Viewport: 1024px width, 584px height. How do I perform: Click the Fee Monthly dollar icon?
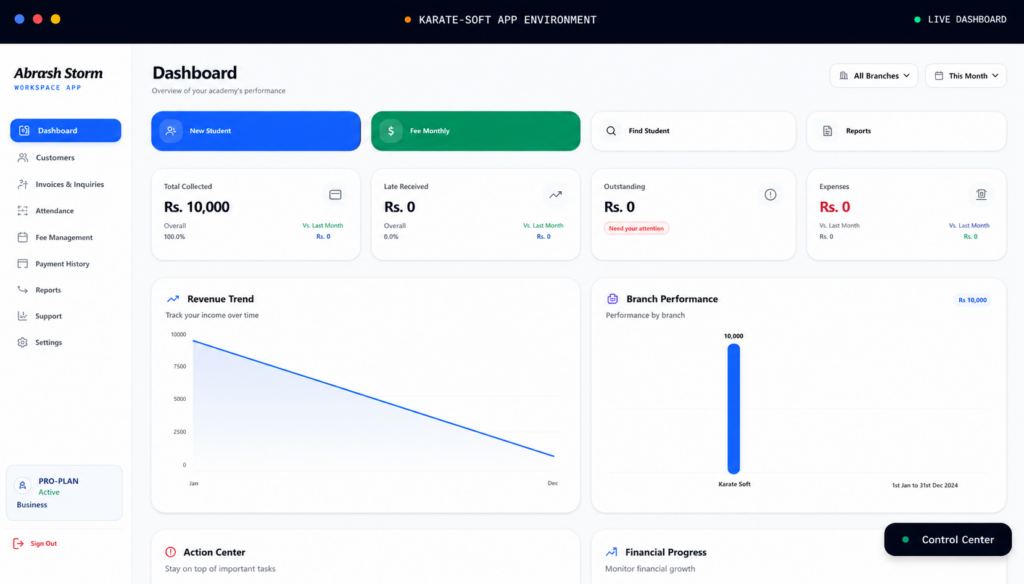pos(391,131)
